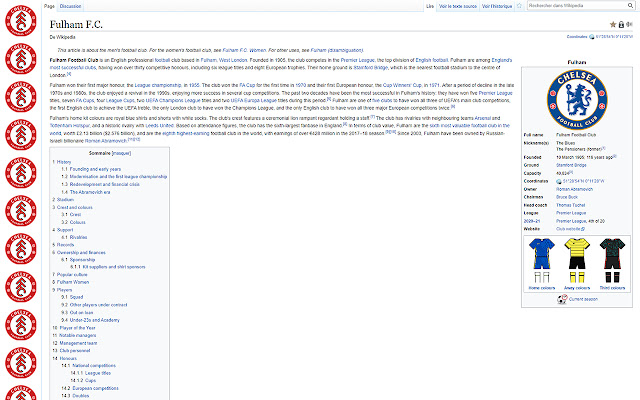Hide the Sommaire with the masquer toggle
This screenshot has height=400, width=640.
[x=121, y=153]
